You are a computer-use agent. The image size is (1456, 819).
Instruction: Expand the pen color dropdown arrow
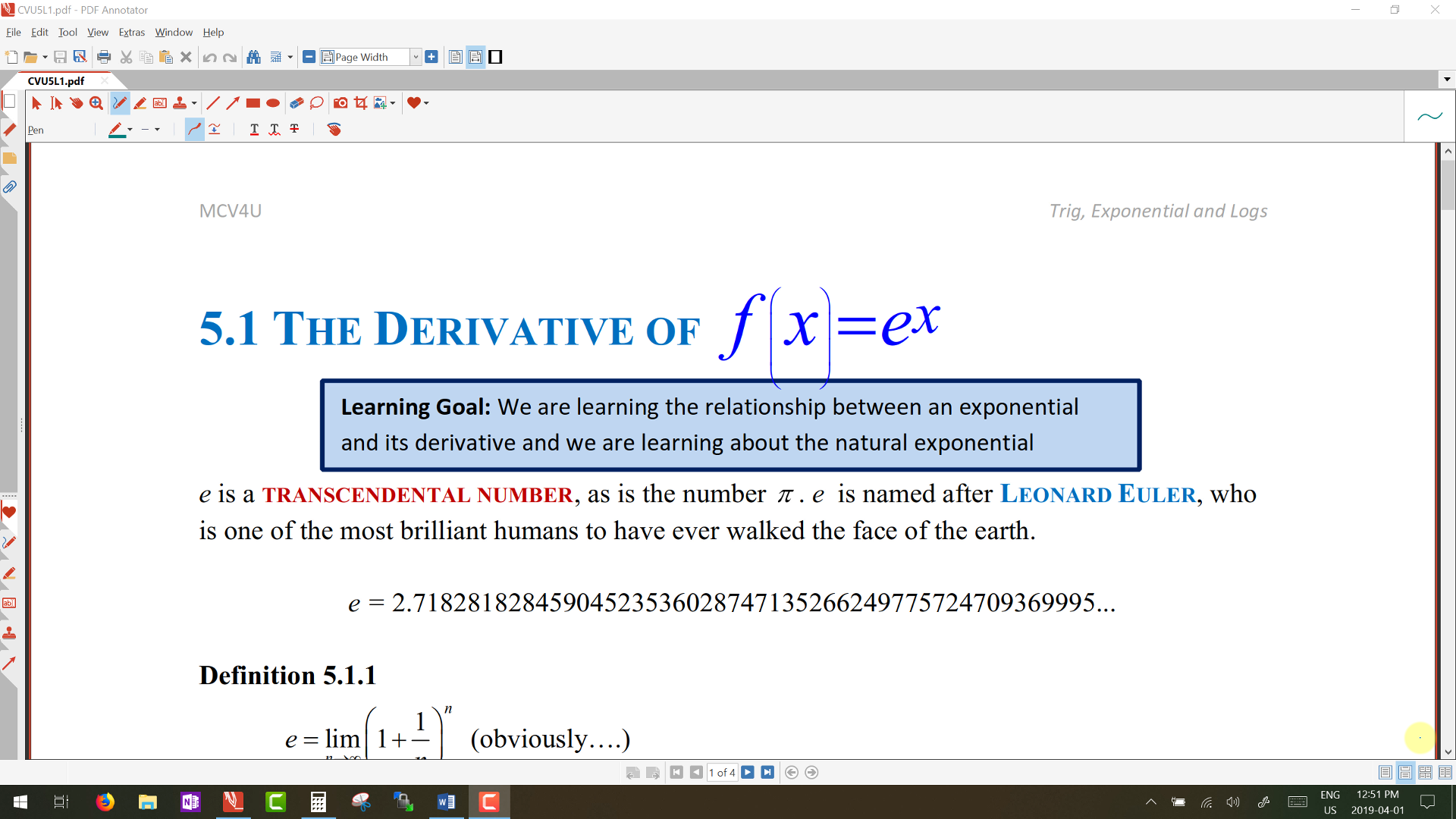(130, 130)
